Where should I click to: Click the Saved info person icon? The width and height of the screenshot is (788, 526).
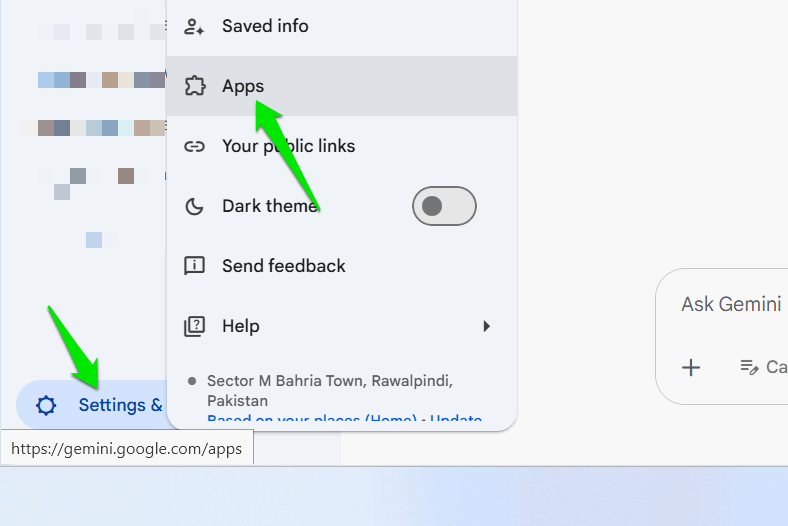click(194, 26)
